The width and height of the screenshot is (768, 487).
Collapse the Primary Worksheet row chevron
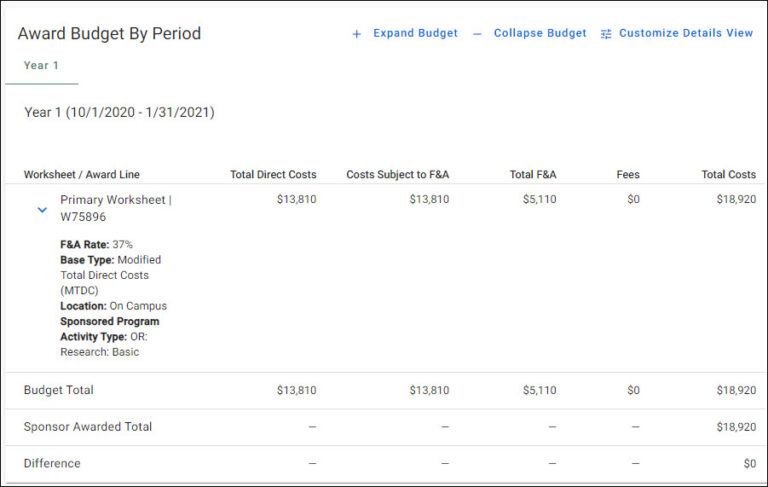[42, 210]
